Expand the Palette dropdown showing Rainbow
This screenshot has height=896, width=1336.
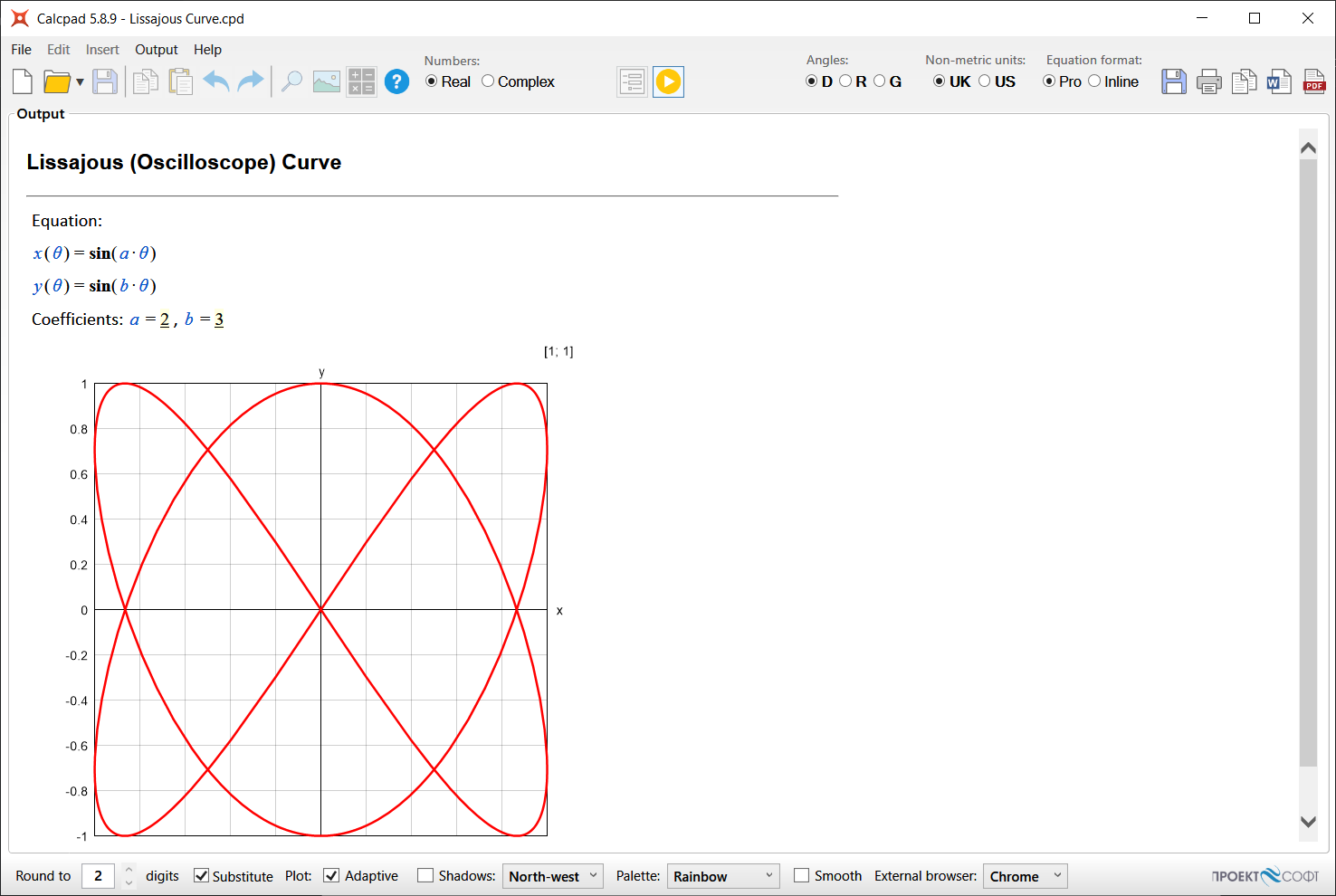click(722, 876)
